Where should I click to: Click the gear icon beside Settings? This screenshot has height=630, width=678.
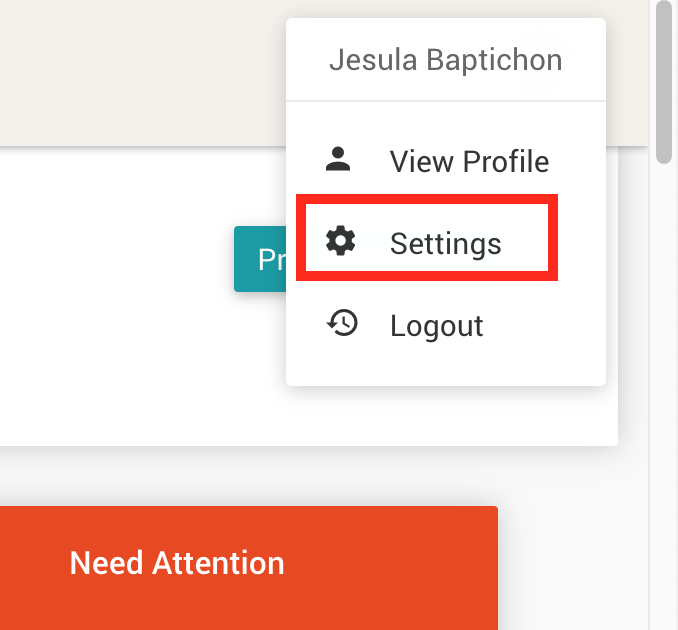(341, 241)
